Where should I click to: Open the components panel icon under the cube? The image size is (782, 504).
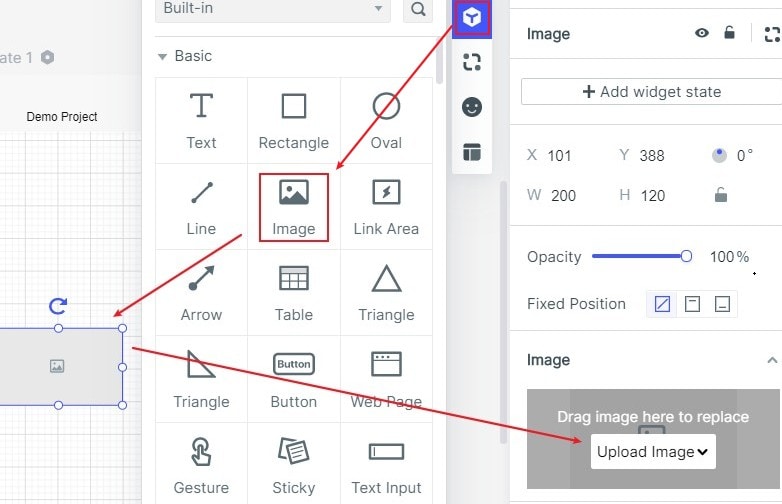(x=472, y=62)
